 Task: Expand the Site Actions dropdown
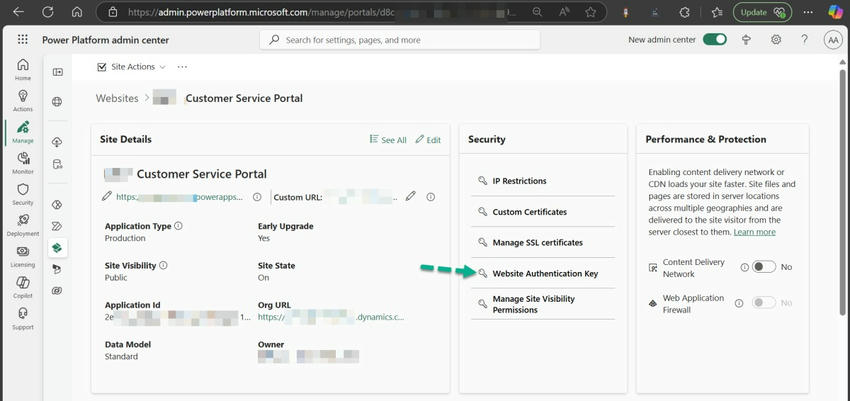(132, 67)
